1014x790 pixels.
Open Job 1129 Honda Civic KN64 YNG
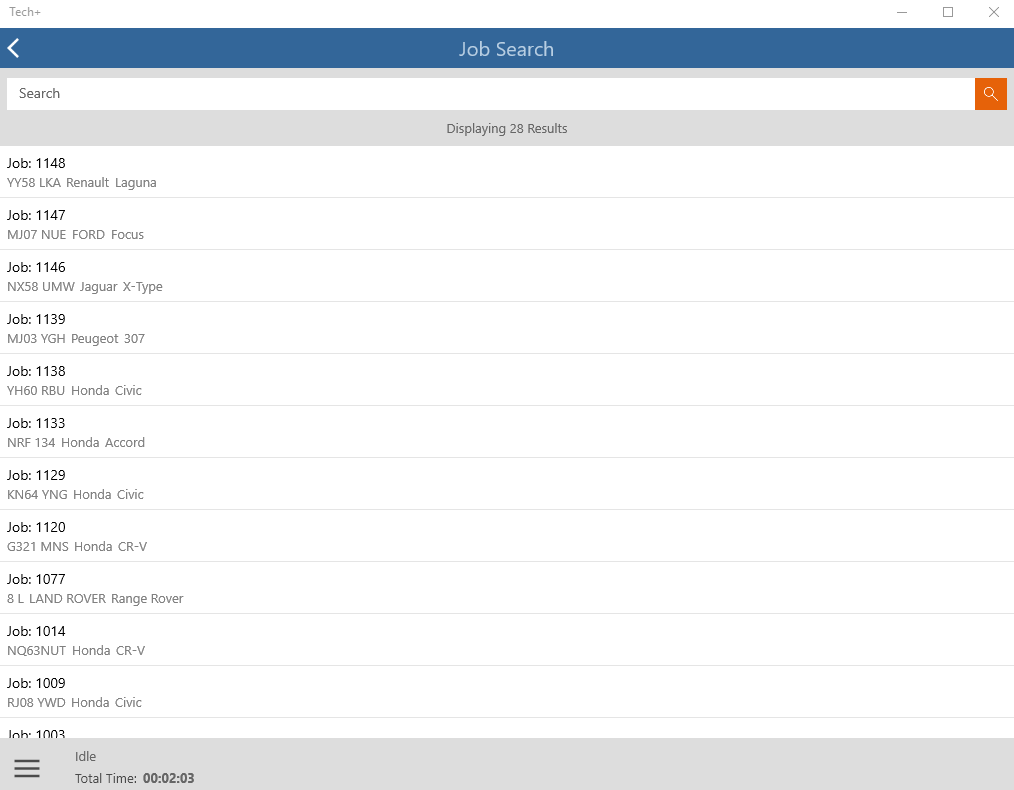pyautogui.click(x=506, y=484)
